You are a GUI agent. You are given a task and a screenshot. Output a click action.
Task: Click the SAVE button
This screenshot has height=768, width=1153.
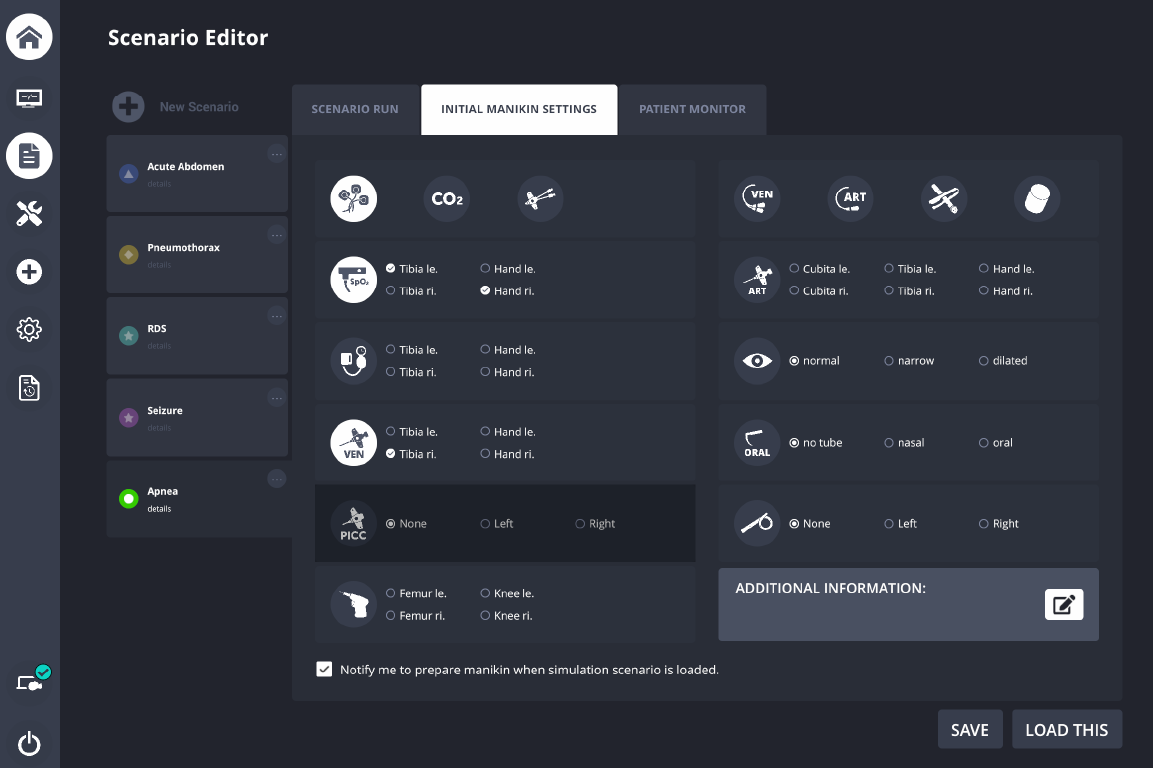click(x=969, y=729)
